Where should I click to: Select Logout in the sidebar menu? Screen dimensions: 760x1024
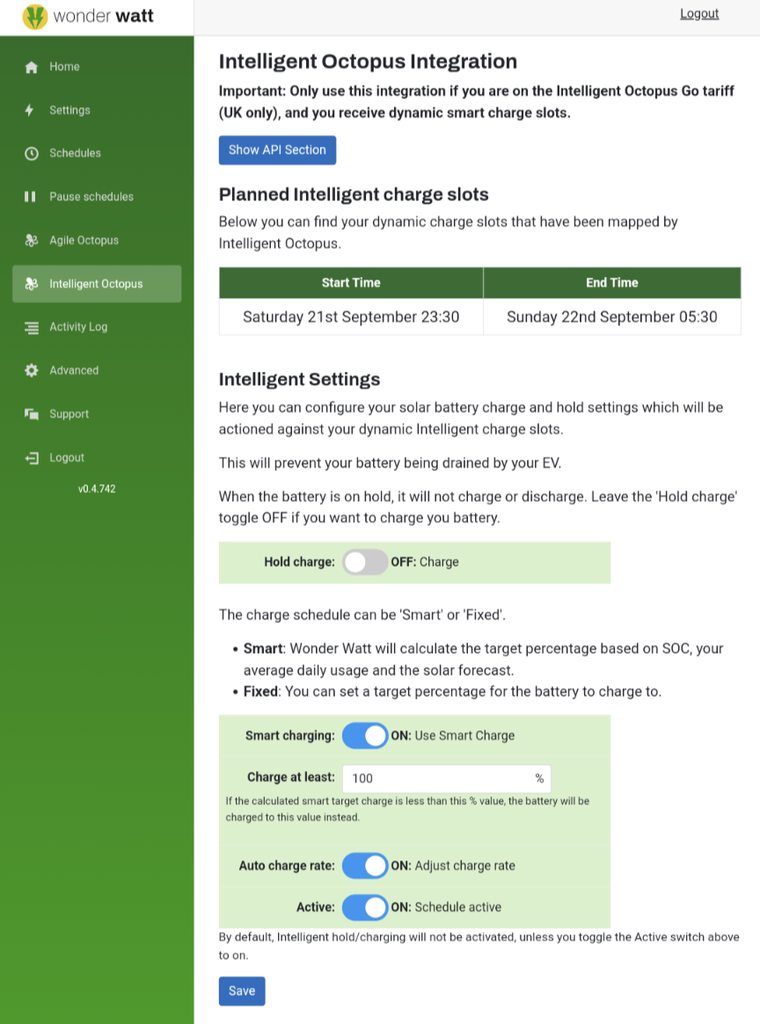tap(66, 458)
